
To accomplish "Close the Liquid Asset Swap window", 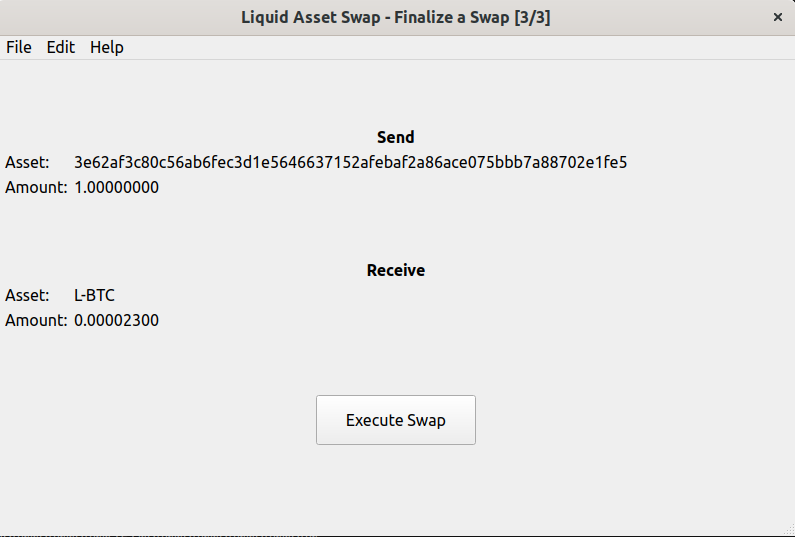I will click(778, 17).
